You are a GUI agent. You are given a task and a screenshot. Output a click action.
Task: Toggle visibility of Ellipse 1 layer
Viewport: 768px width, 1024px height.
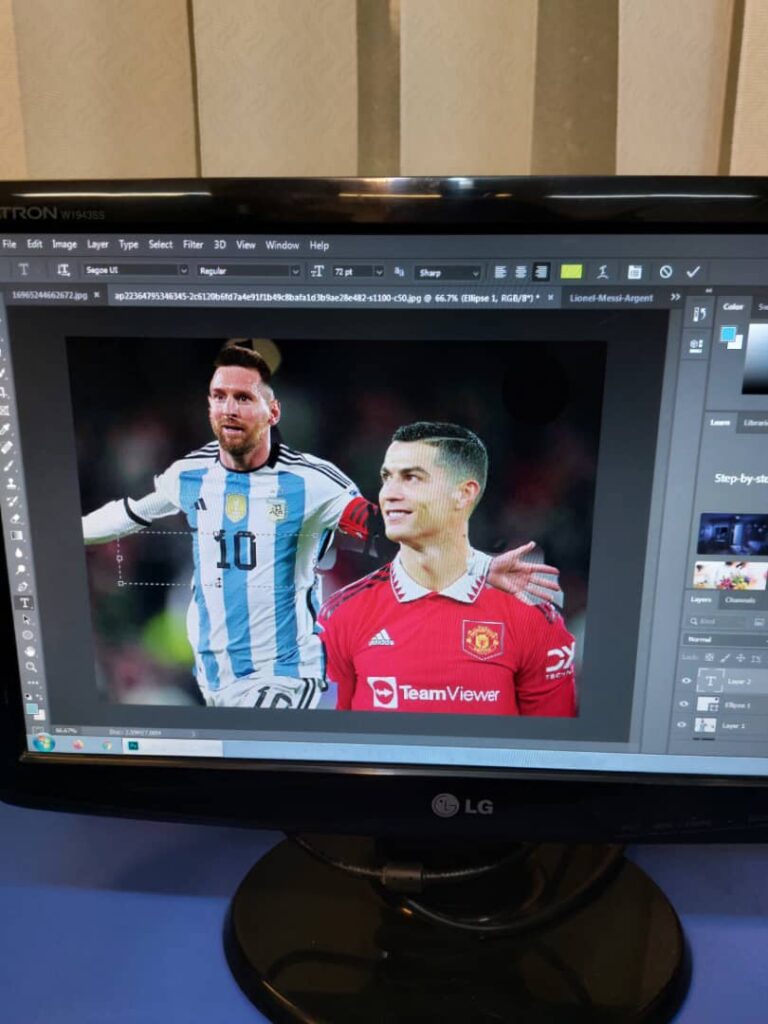tap(686, 704)
